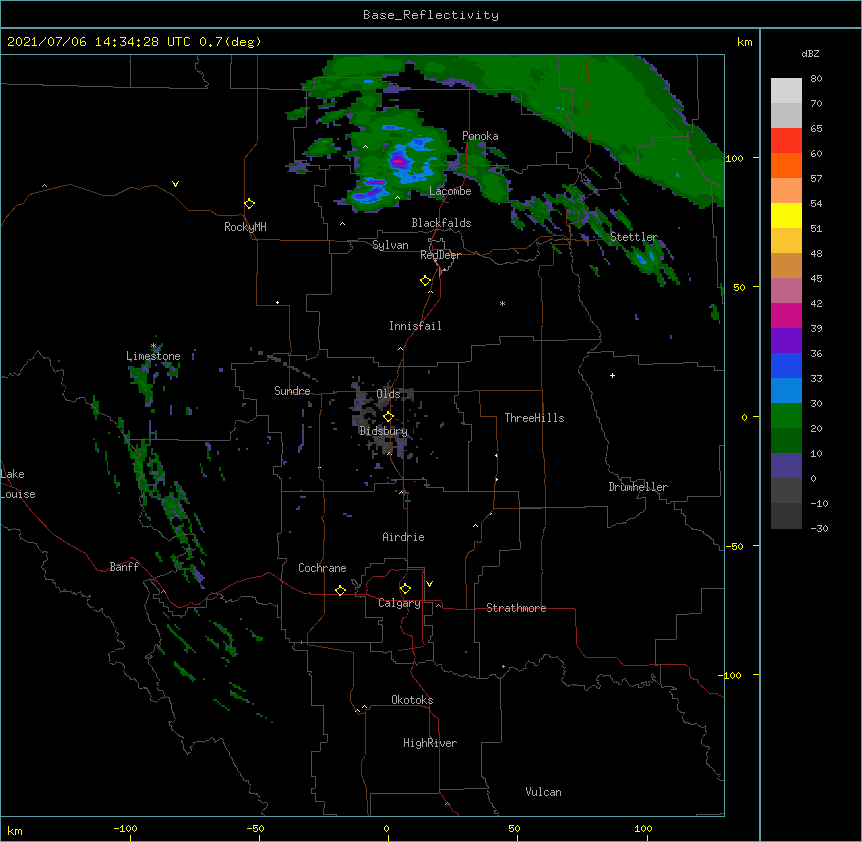The image size is (862, 842).
Task: Click the Okotoks label
Action: tap(412, 700)
